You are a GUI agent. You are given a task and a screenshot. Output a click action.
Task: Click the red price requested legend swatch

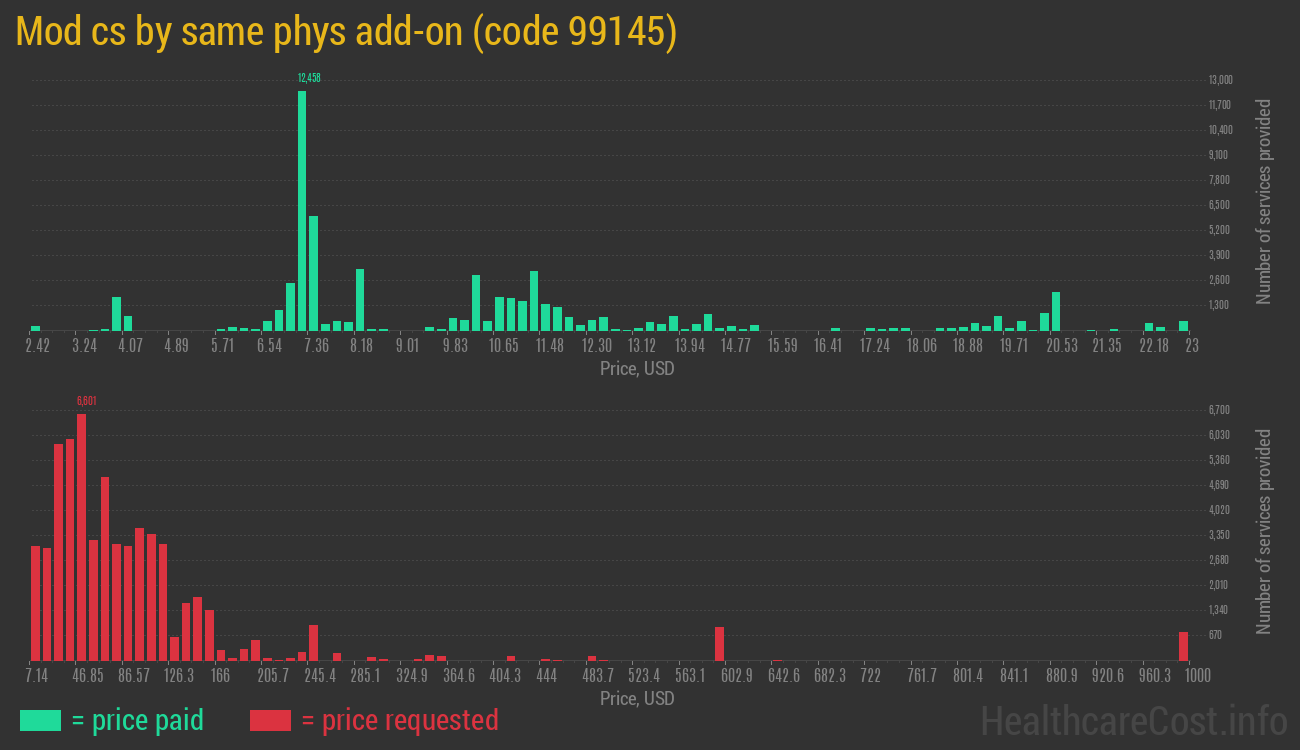pos(270,720)
